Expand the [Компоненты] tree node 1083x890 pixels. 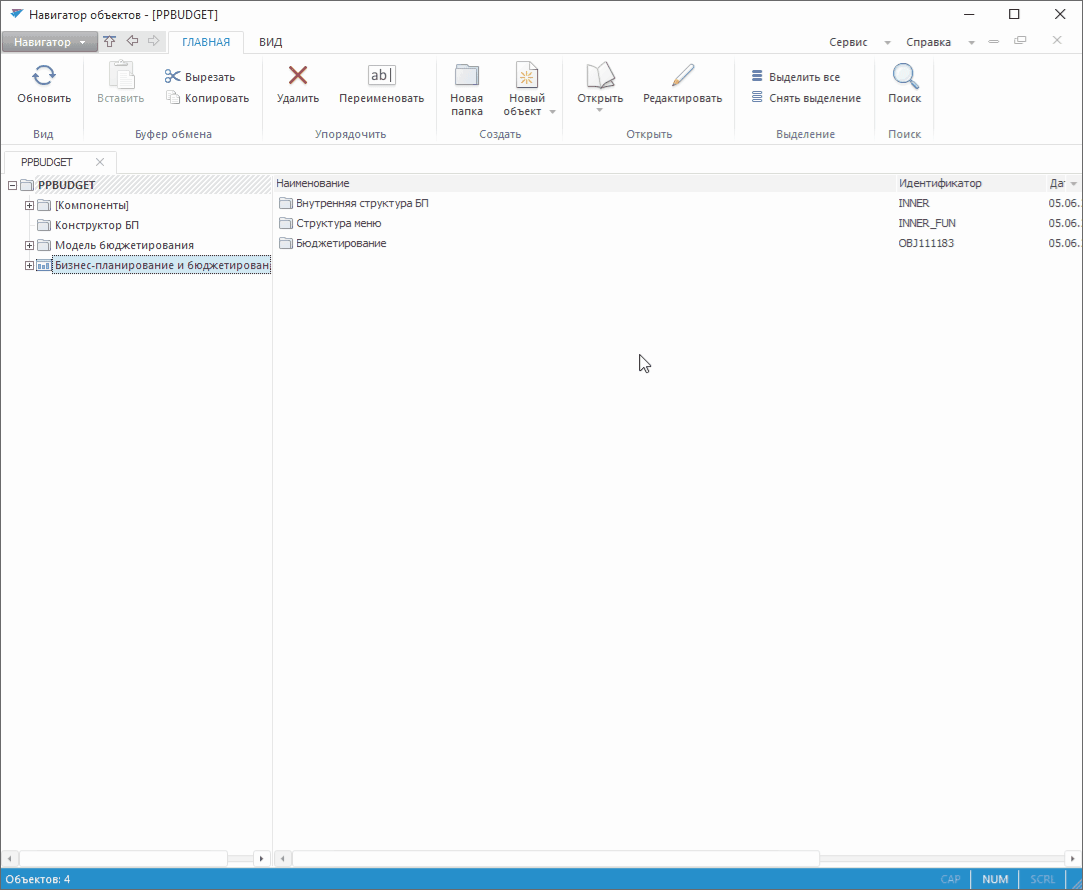29,205
